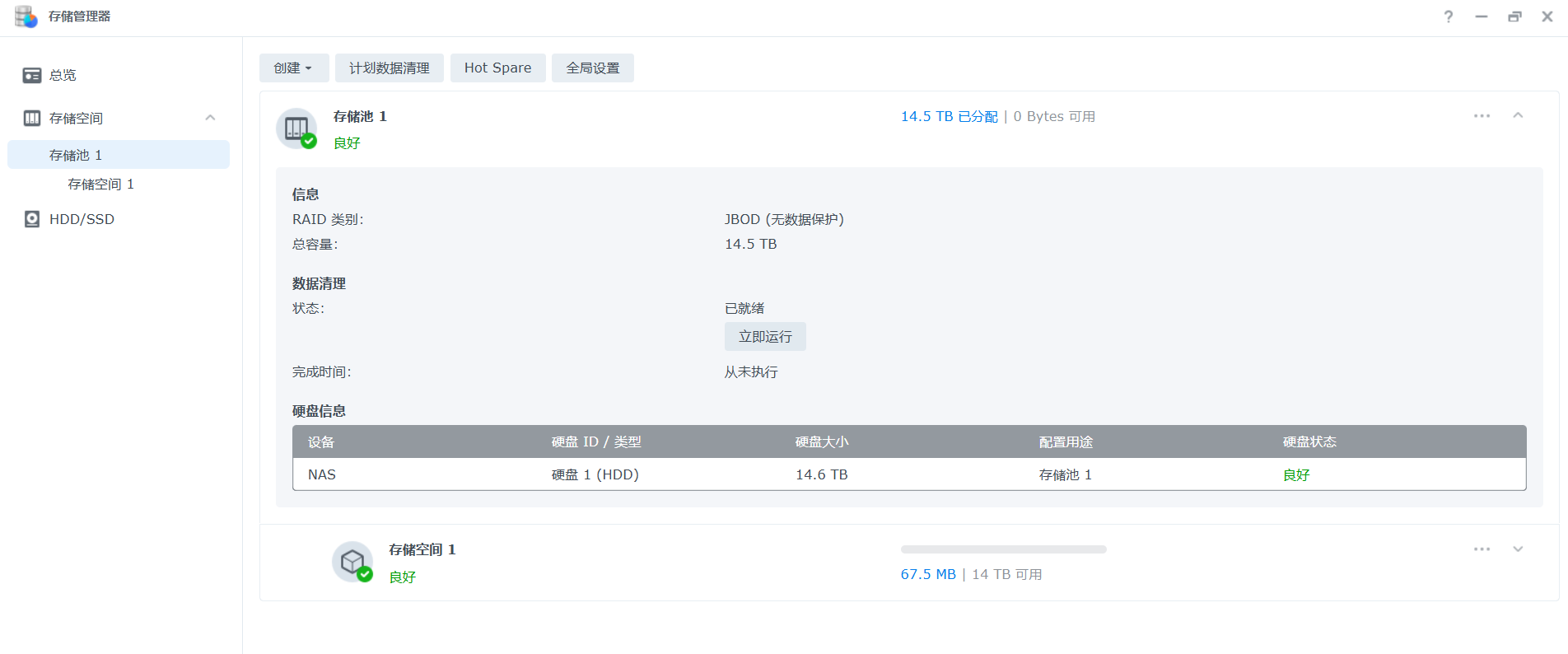Click the 硬盘状态 column header
The height and width of the screenshot is (654, 1568).
1309,441
